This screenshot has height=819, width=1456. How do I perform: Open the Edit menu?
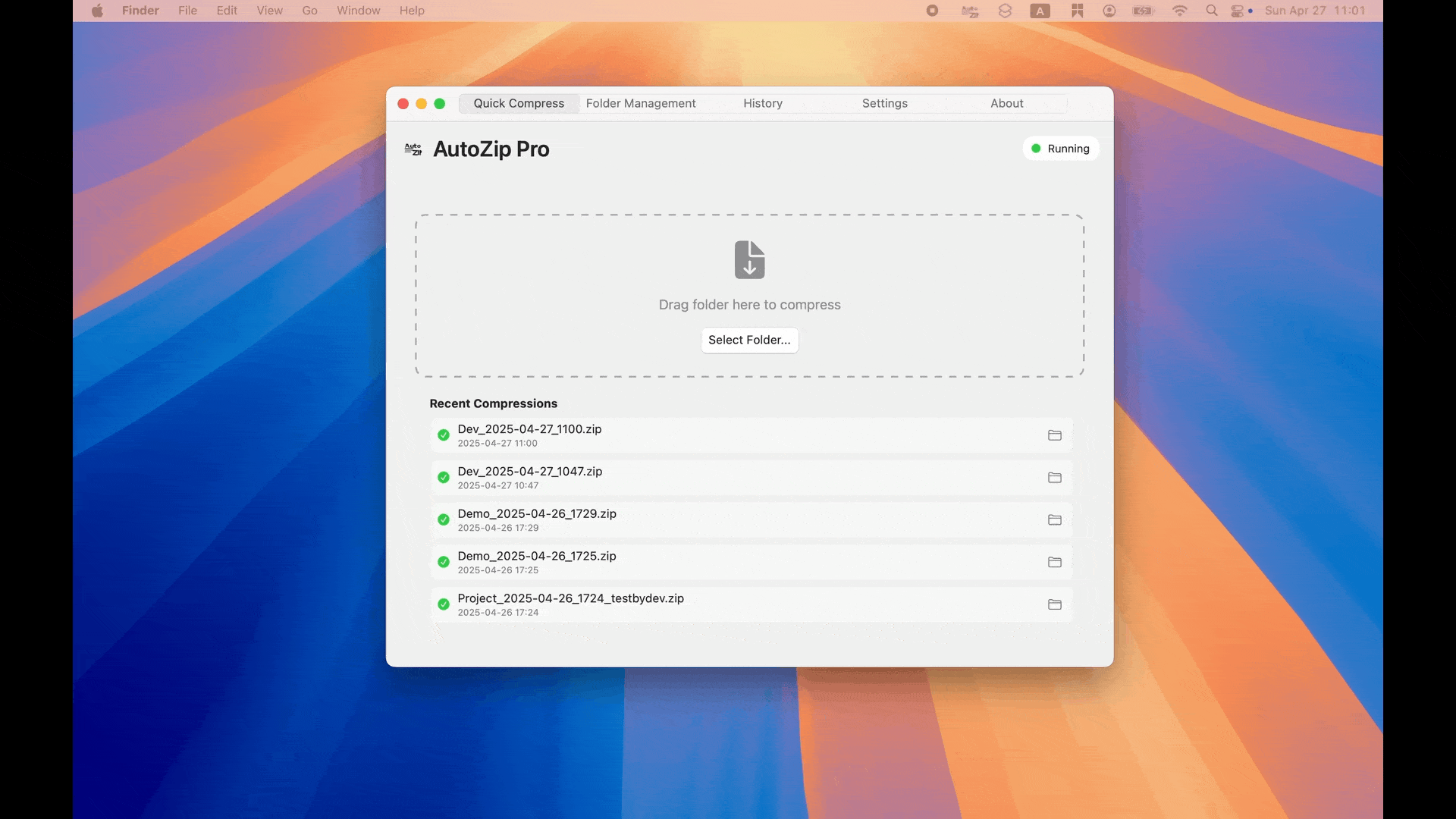(227, 11)
